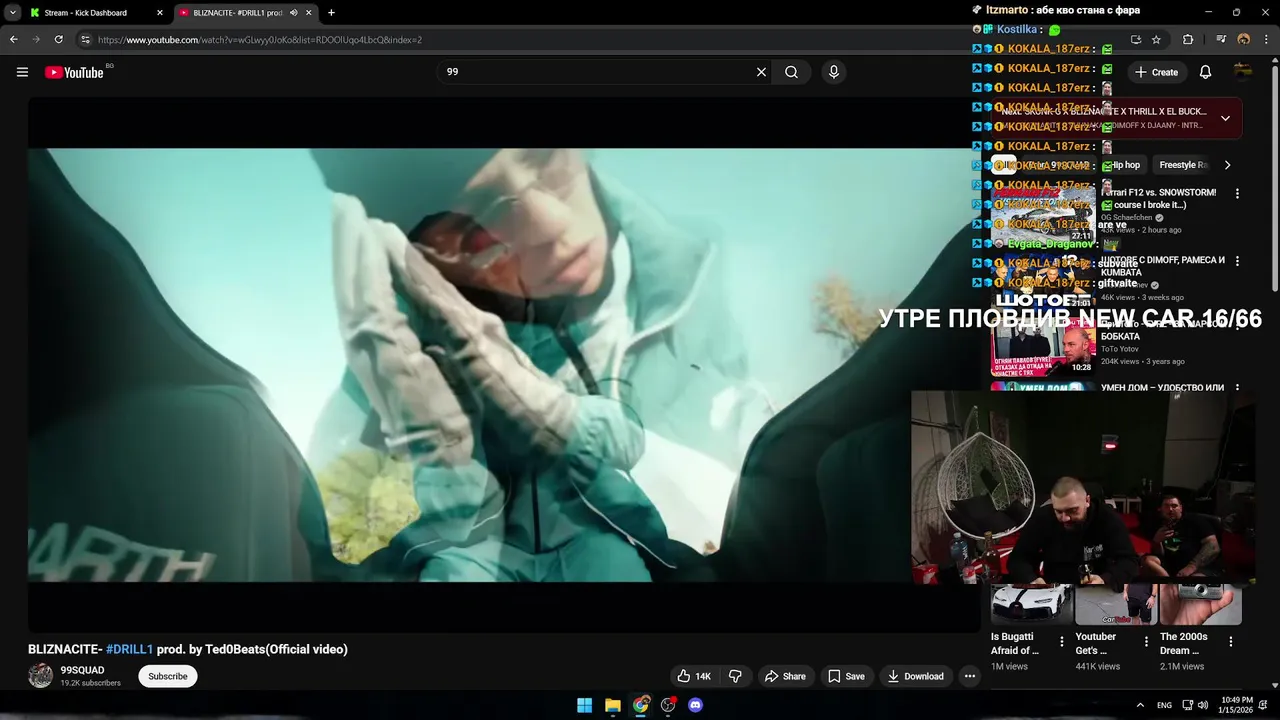Mute the tab via its speaker icon
This screenshot has width=1280, height=720.
(293, 13)
